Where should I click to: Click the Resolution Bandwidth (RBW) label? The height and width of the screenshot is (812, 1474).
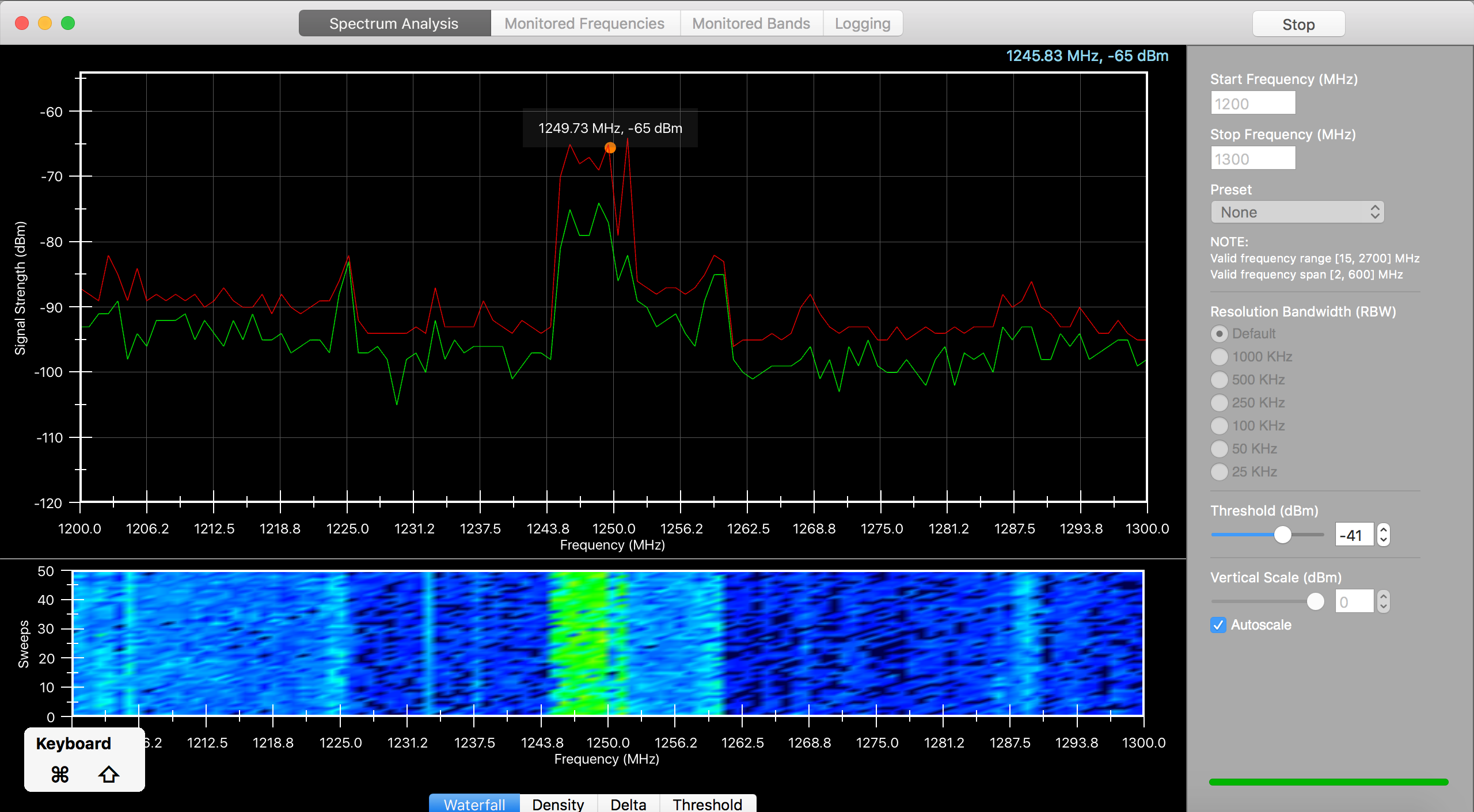click(x=1303, y=312)
